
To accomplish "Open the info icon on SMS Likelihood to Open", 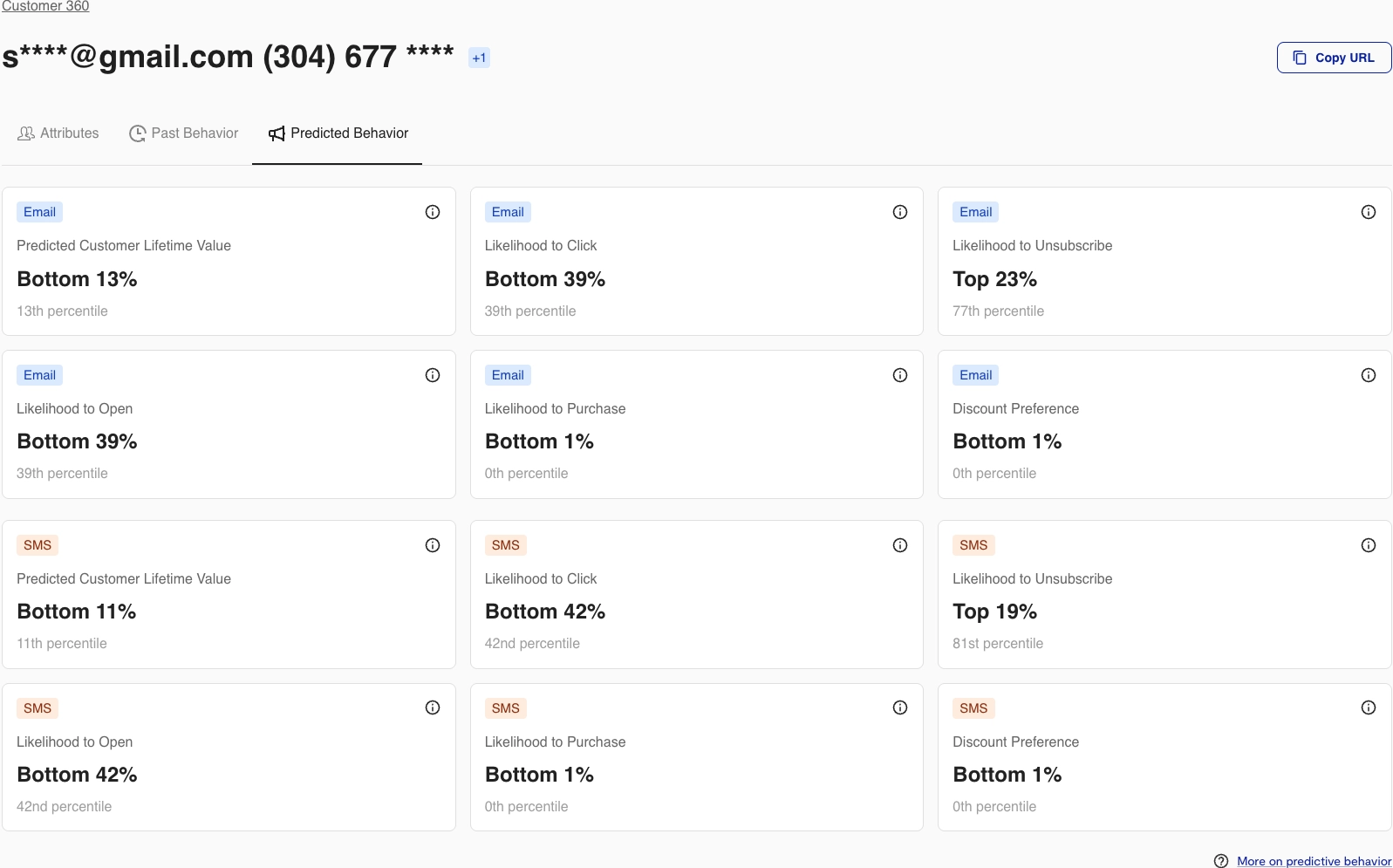I will tap(433, 707).
